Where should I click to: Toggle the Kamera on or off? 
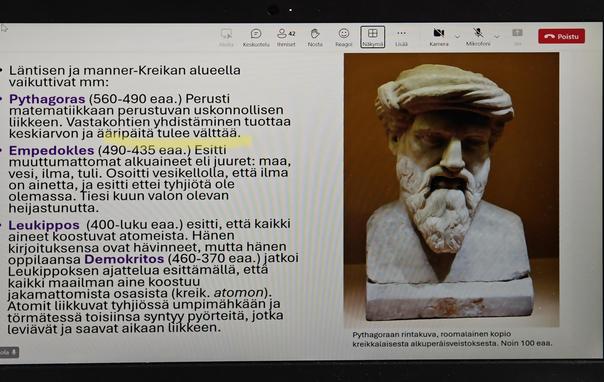point(439,38)
